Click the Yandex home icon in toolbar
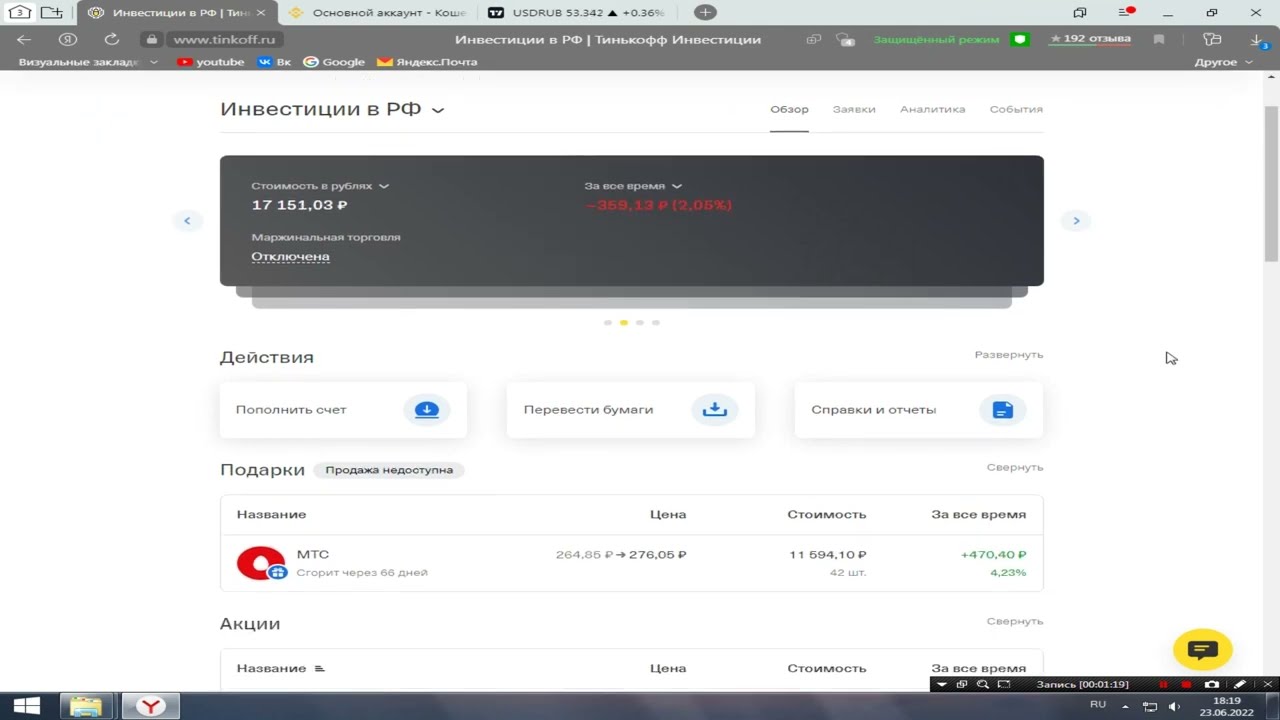This screenshot has height=720, width=1280. tap(68, 39)
